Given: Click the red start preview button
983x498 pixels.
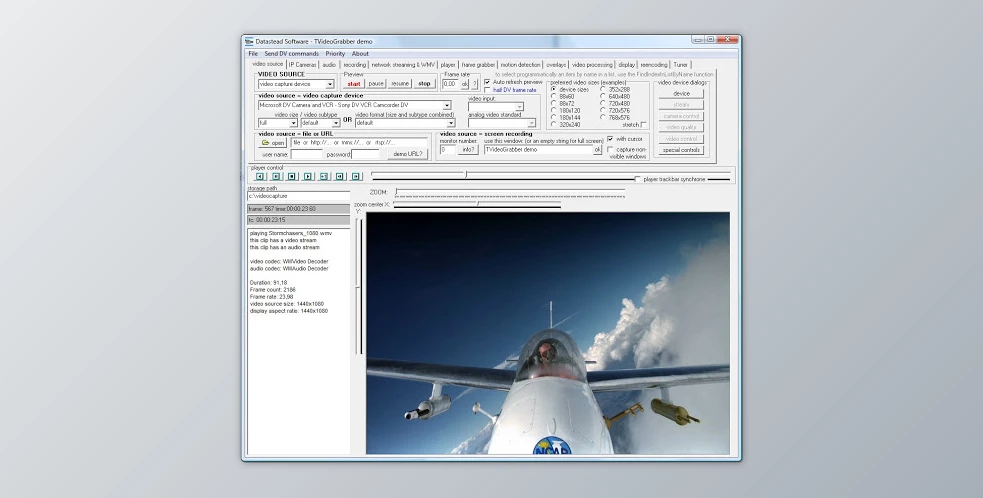Looking at the screenshot, I should 354,83.
